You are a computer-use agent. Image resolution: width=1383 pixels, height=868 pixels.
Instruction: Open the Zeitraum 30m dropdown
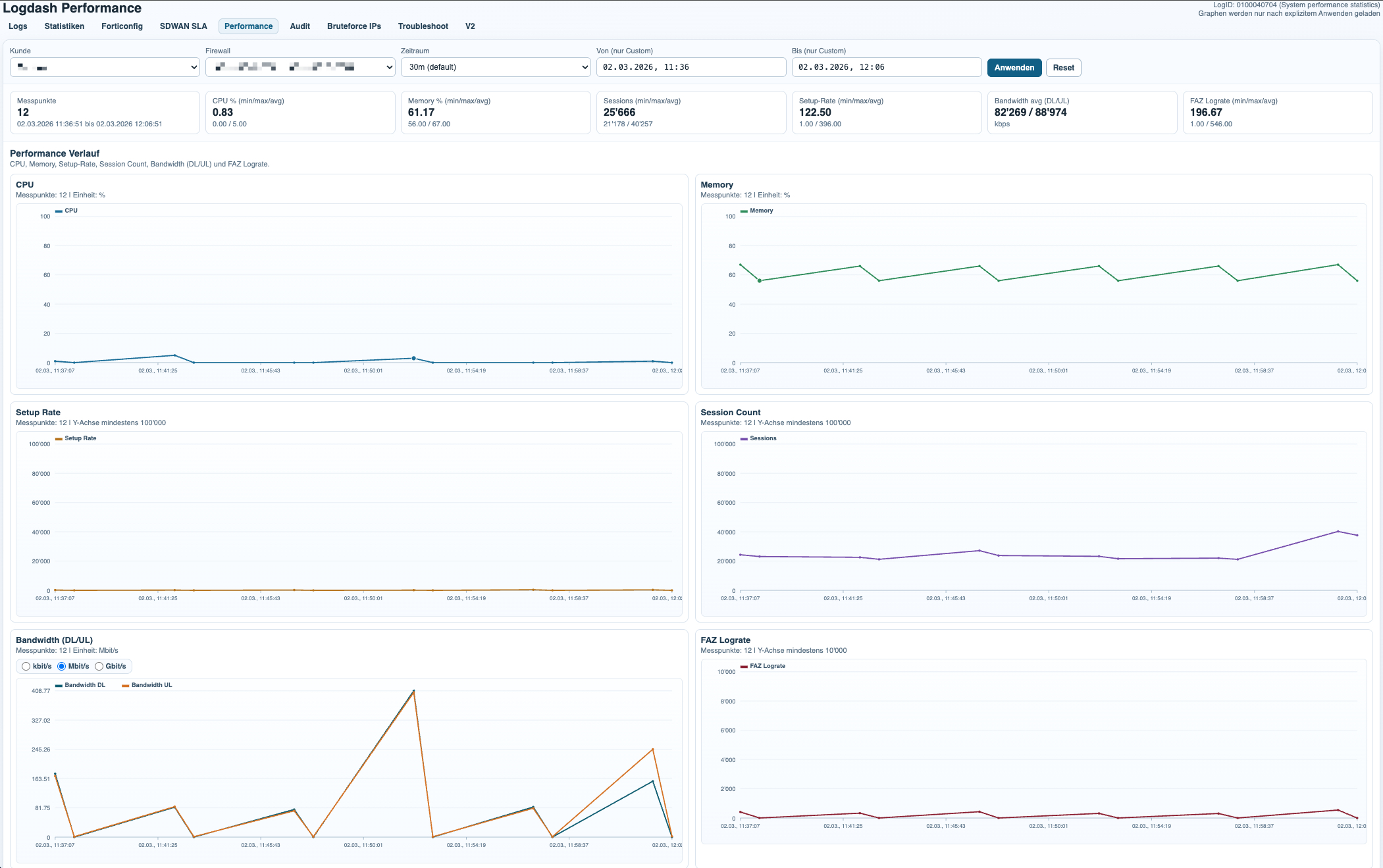pos(496,67)
